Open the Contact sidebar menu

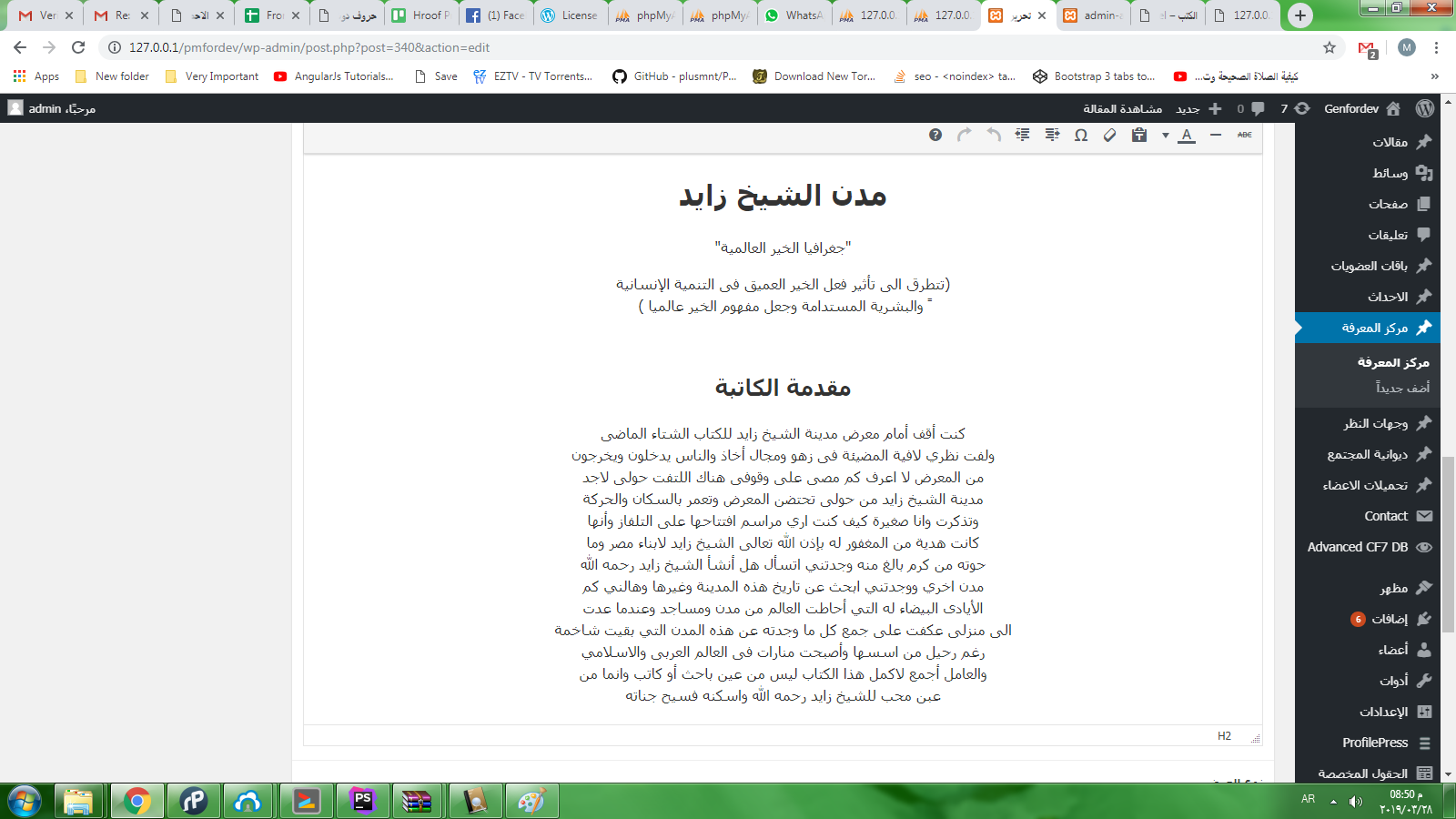tap(1368, 516)
